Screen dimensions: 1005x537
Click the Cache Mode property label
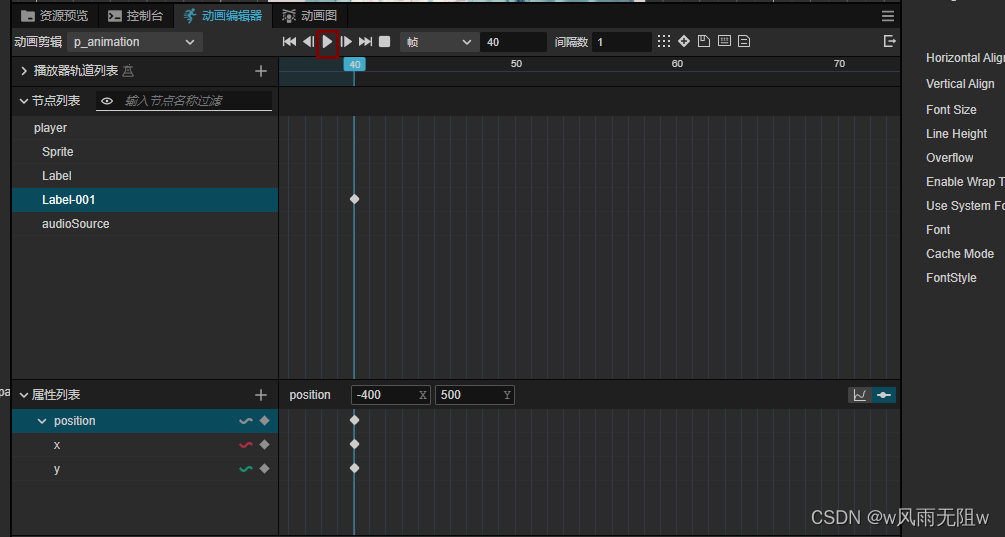tap(959, 254)
